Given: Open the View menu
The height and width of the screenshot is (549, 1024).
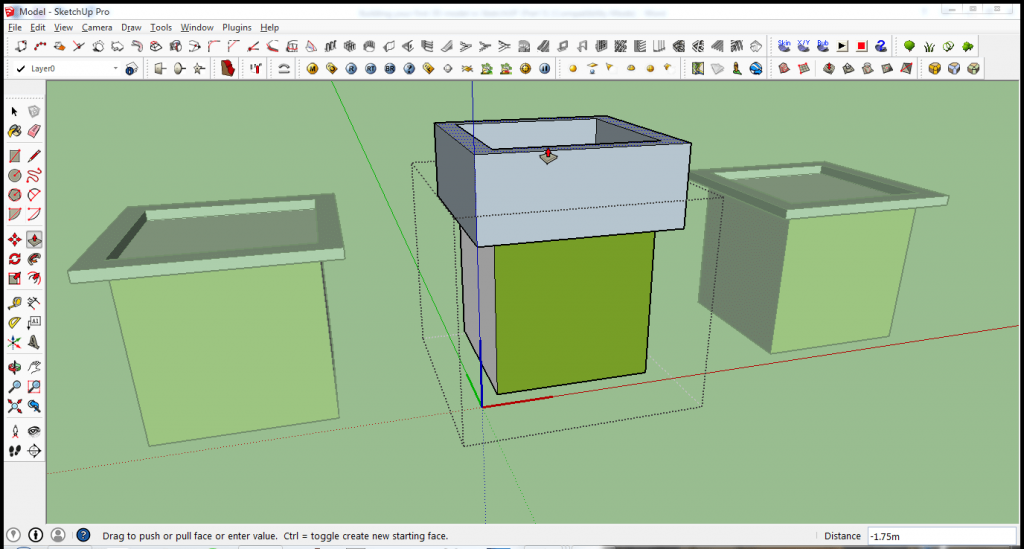Looking at the screenshot, I should pyautogui.click(x=63, y=27).
